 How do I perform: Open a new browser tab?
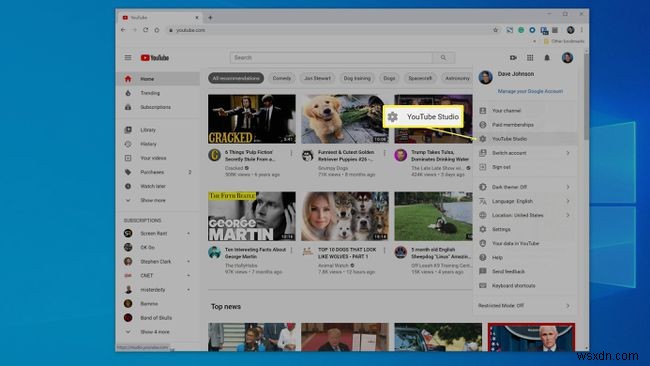pos(210,17)
